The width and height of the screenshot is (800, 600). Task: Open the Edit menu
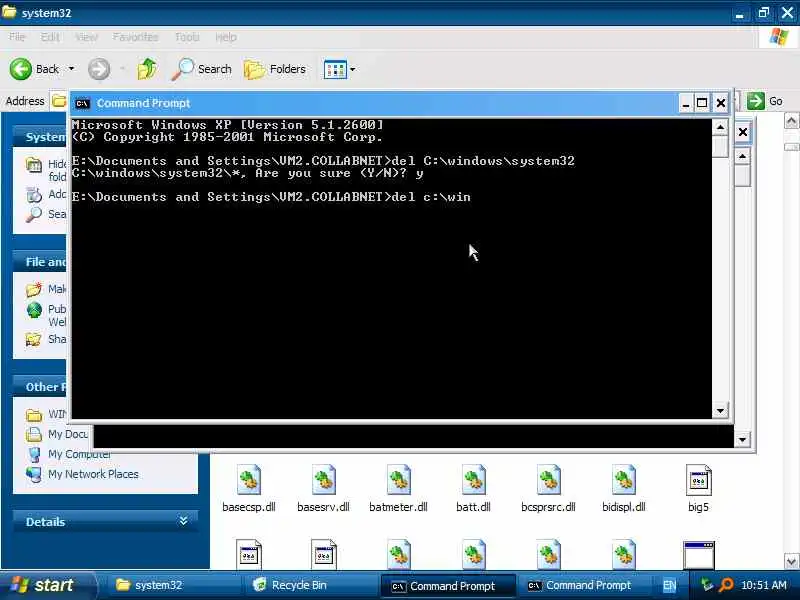[50, 37]
